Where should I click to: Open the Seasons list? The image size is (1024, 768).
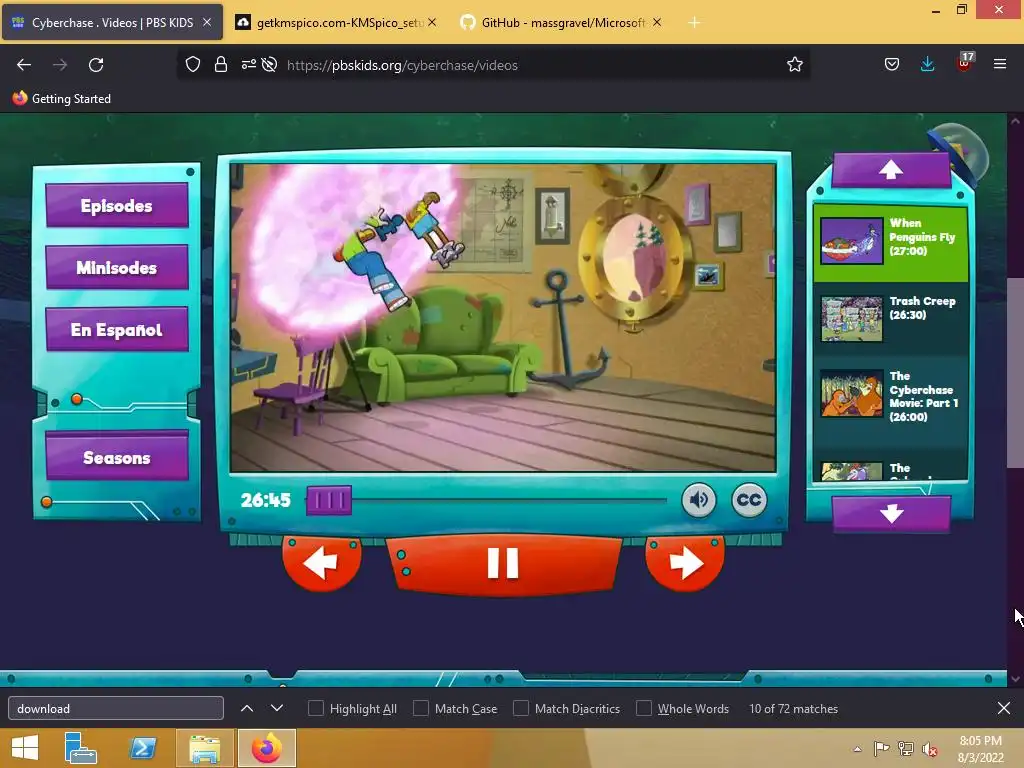click(x=117, y=458)
